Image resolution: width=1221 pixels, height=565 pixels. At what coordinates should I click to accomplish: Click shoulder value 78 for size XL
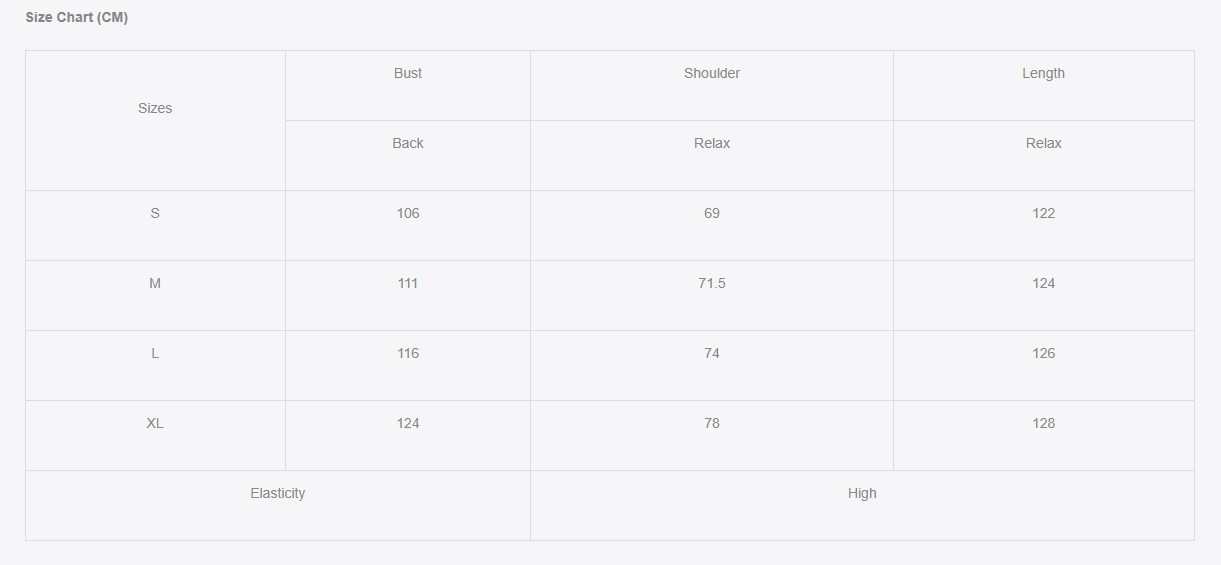(x=712, y=423)
